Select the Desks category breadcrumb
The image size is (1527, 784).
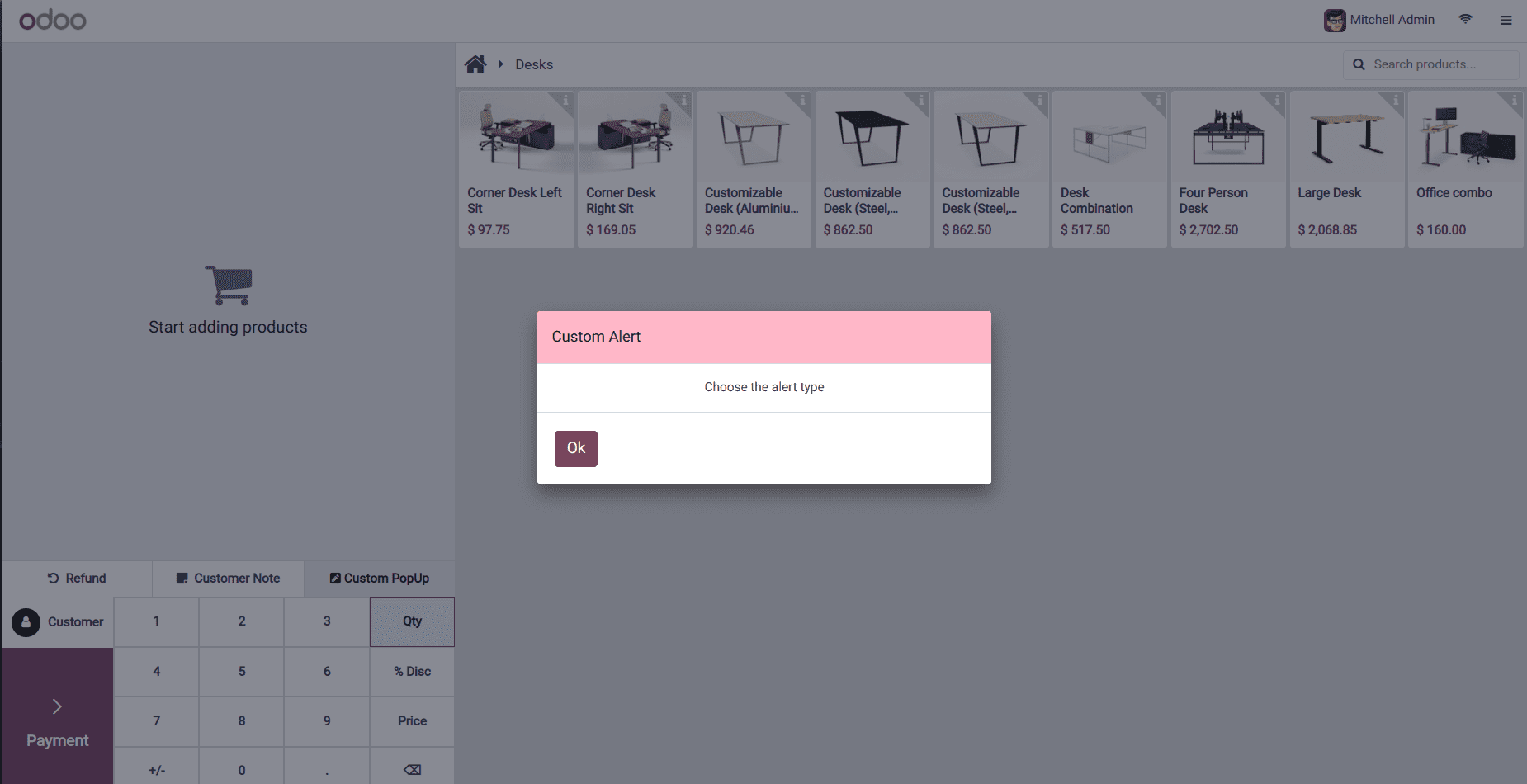(x=534, y=64)
